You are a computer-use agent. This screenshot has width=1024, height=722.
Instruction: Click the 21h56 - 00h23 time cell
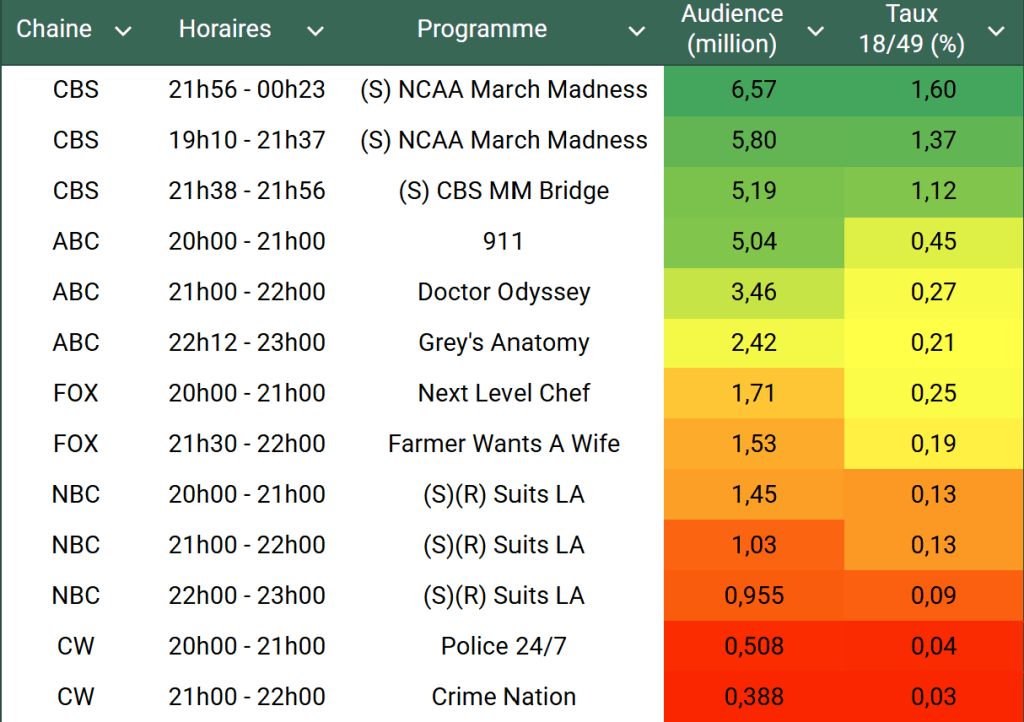247,90
